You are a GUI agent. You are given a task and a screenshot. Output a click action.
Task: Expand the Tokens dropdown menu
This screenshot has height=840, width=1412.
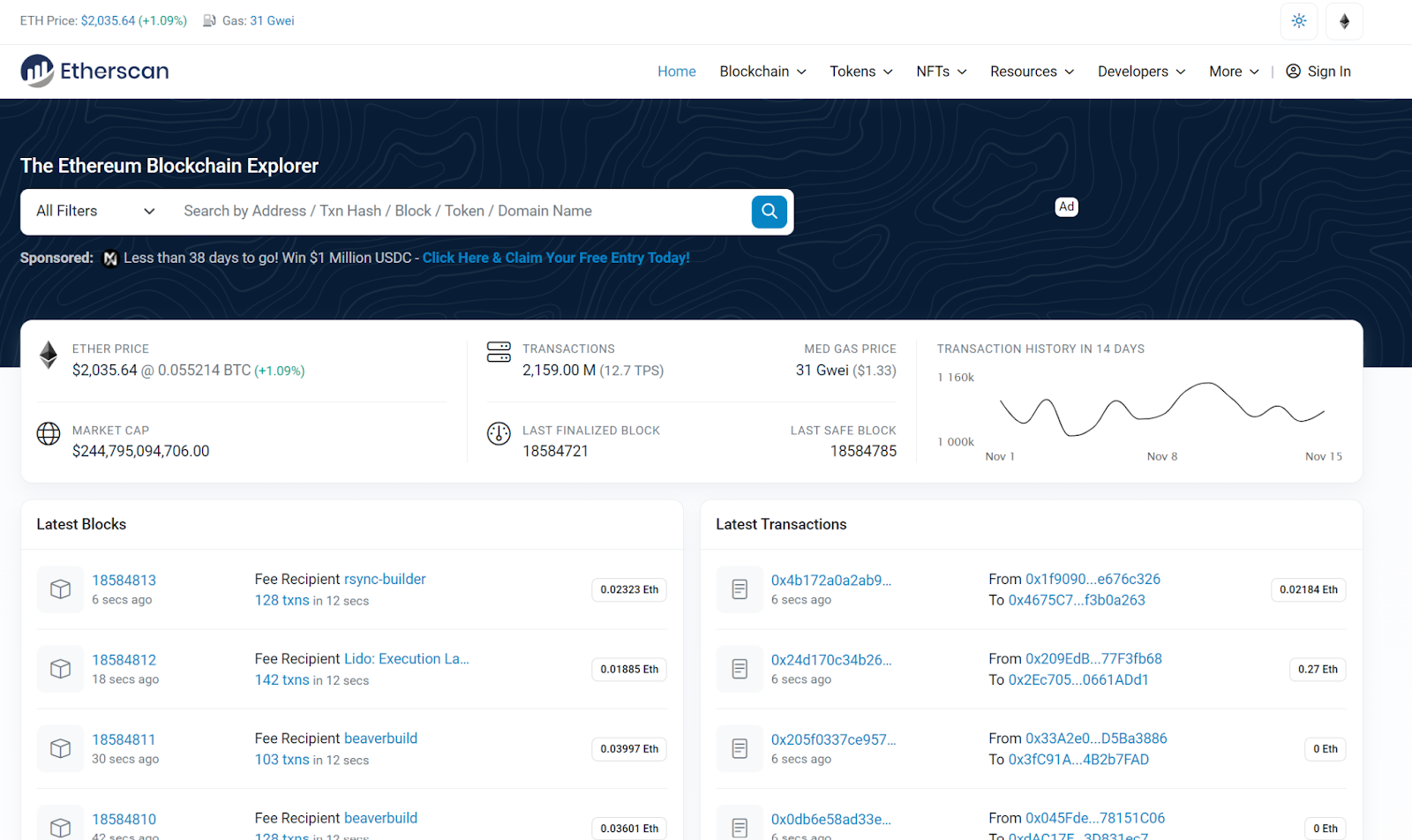click(860, 71)
